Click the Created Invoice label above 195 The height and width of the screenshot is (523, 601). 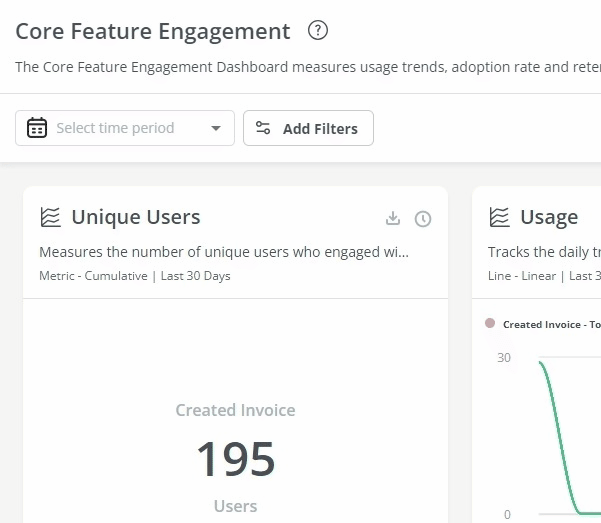[x=235, y=410]
